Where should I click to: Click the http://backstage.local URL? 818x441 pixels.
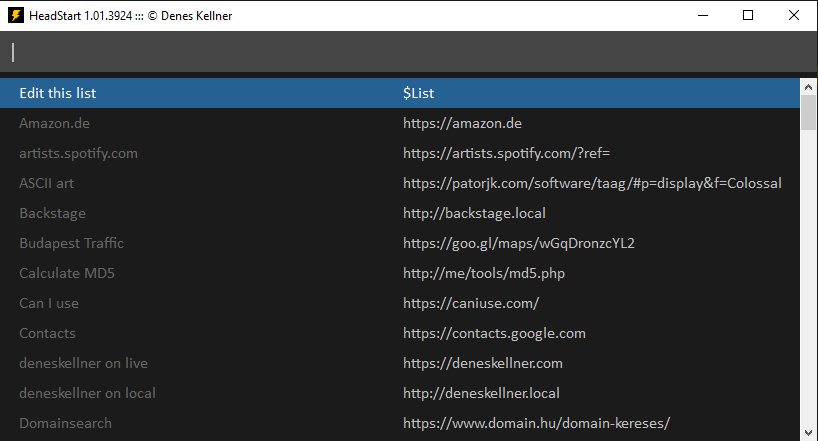pyautogui.click(x=474, y=213)
